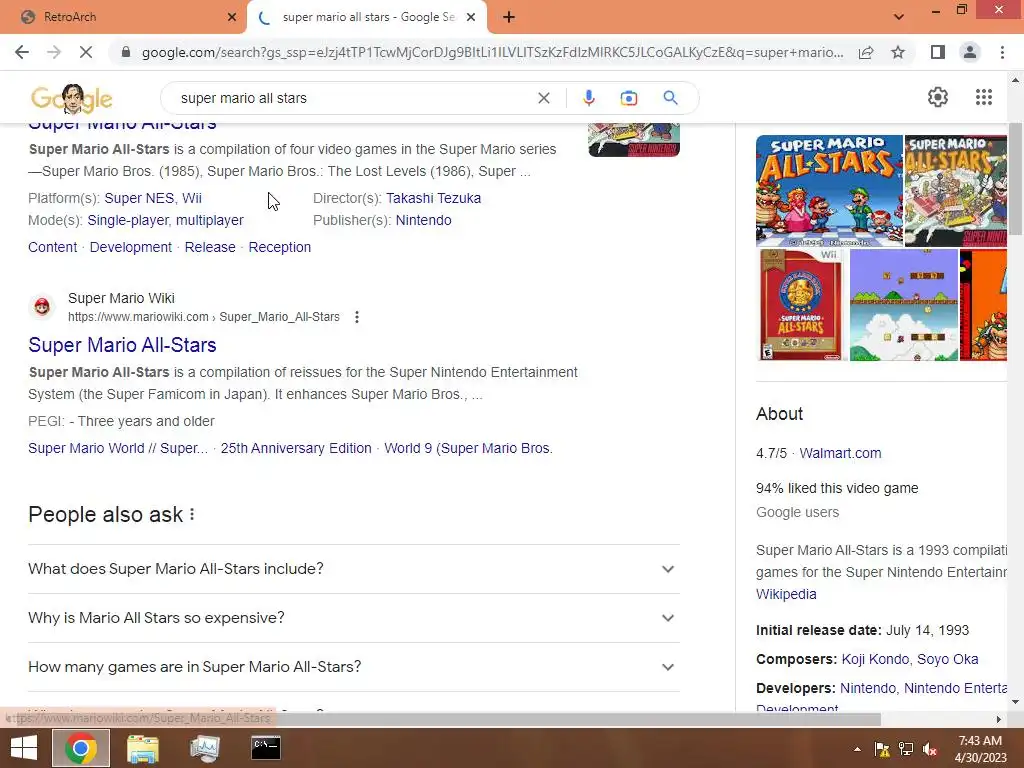Clear the search query with the X

click(x=543, y=98)
